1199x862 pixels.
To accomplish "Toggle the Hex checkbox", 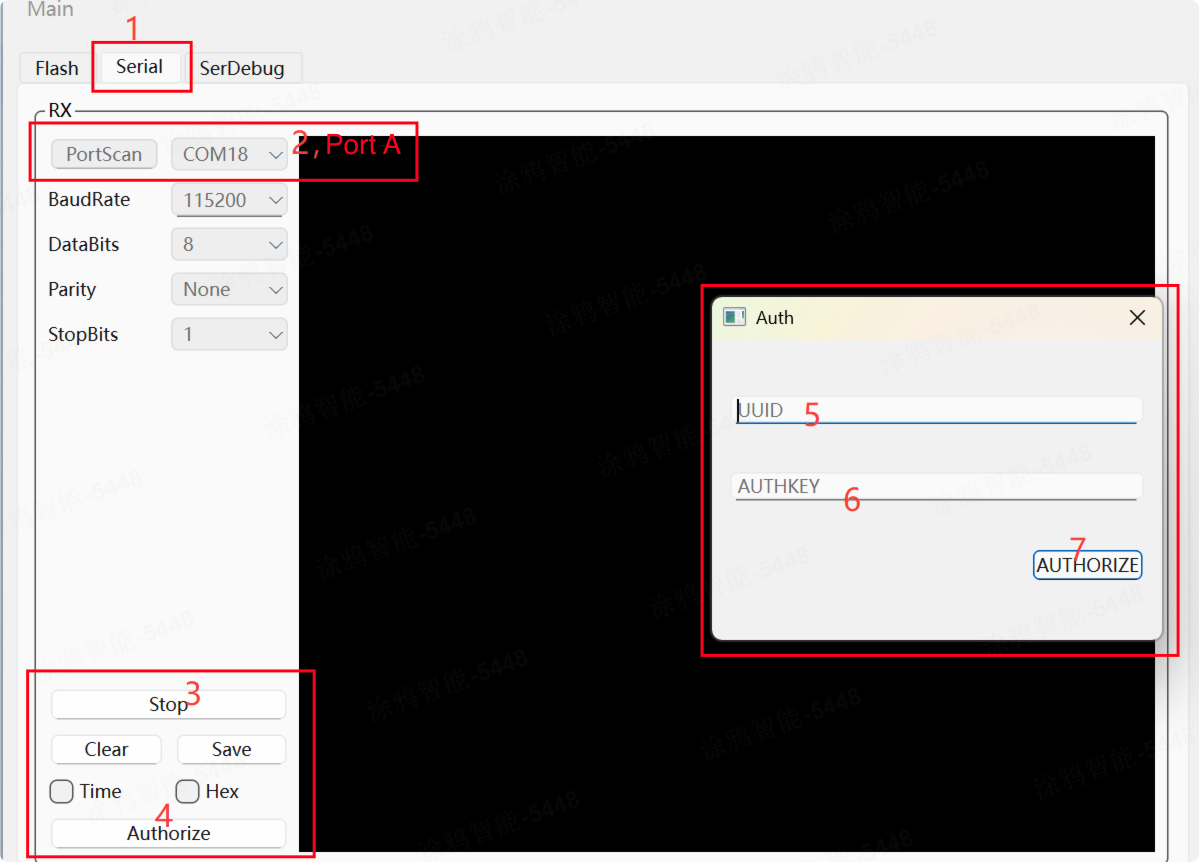I will pyautogui.click(x=187, y=792).
